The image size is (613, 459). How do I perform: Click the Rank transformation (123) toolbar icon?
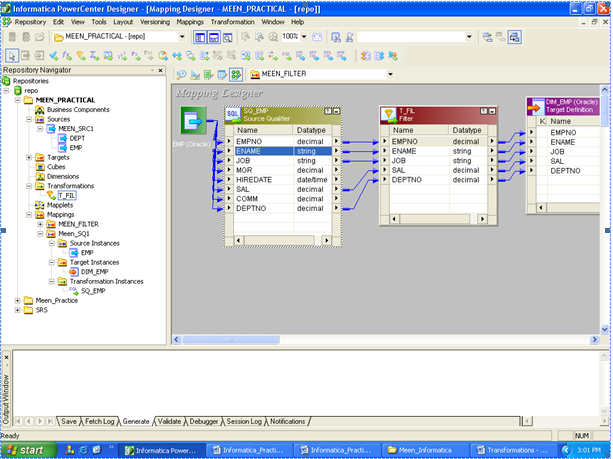tap(122, 56)
